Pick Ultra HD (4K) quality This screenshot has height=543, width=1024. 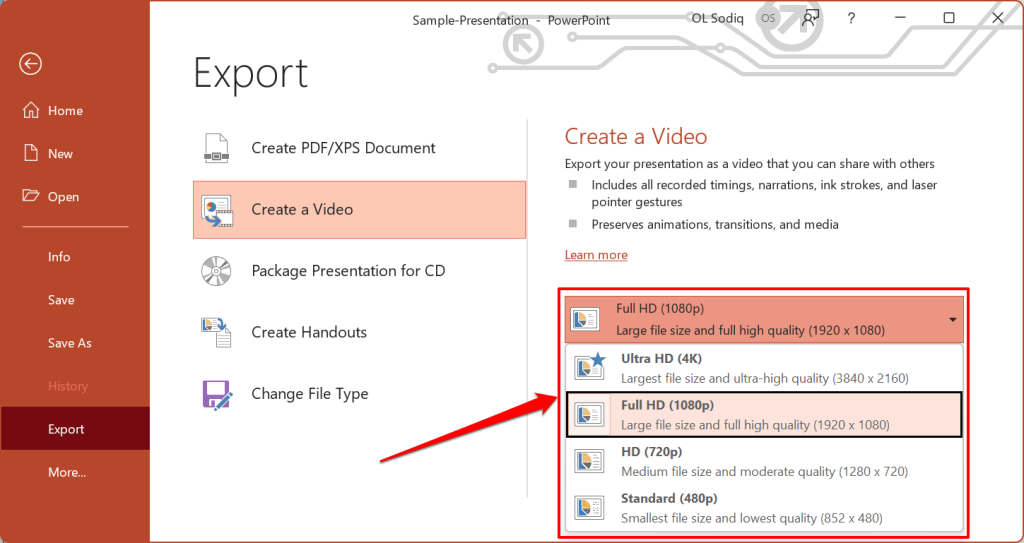(x=763, y=368)
